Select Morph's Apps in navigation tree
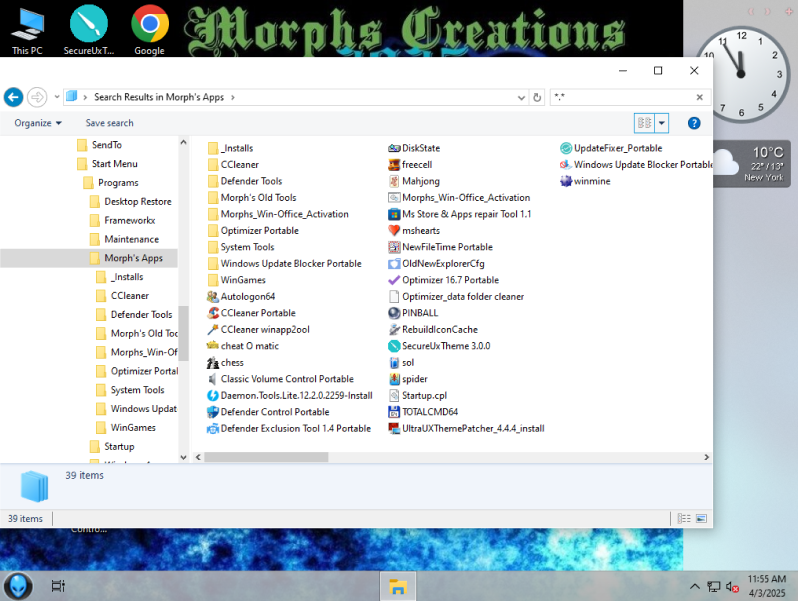Image resolution: width=798 pixels, height=601 pixels. pos(133,258)
